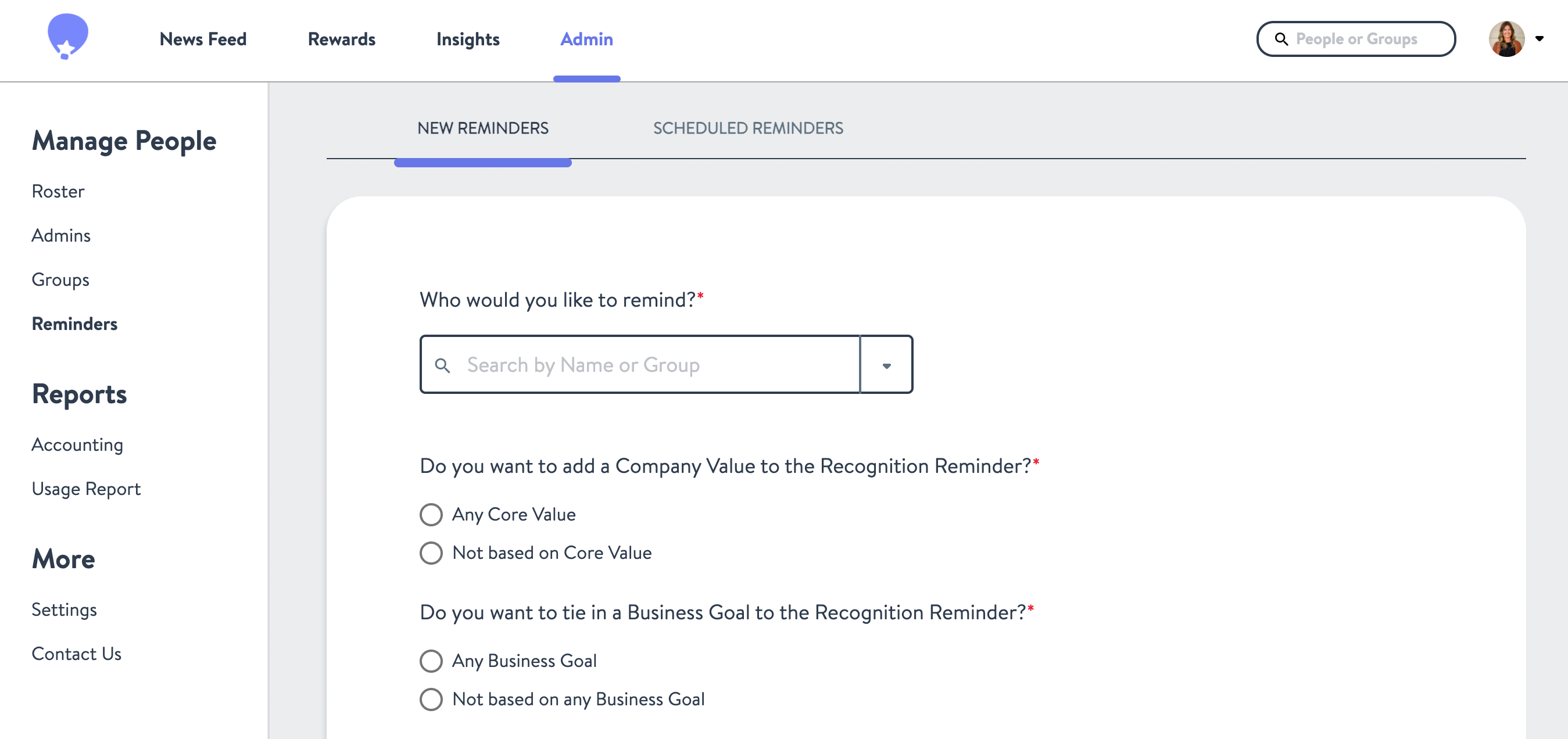This screenshot has width=1568, height=739.
Task: Click the magnifier icon in People or Groups search
Action: click(1281, 39)
